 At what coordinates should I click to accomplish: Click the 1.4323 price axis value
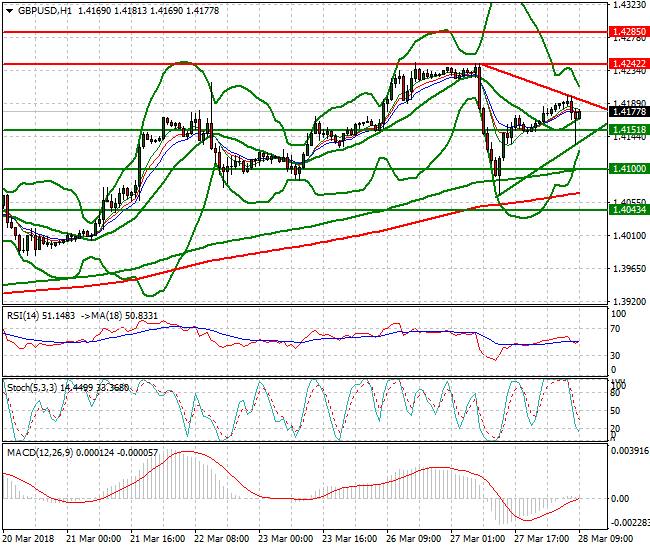click(x=627, y=5)
